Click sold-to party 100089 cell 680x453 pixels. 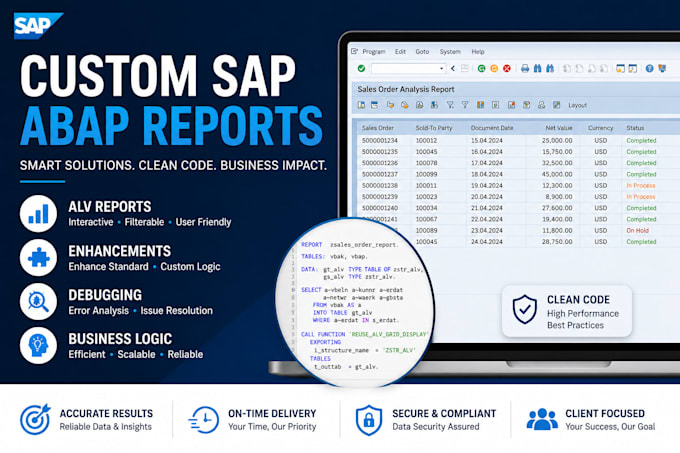pyautogui.click(x=426, y=231)
